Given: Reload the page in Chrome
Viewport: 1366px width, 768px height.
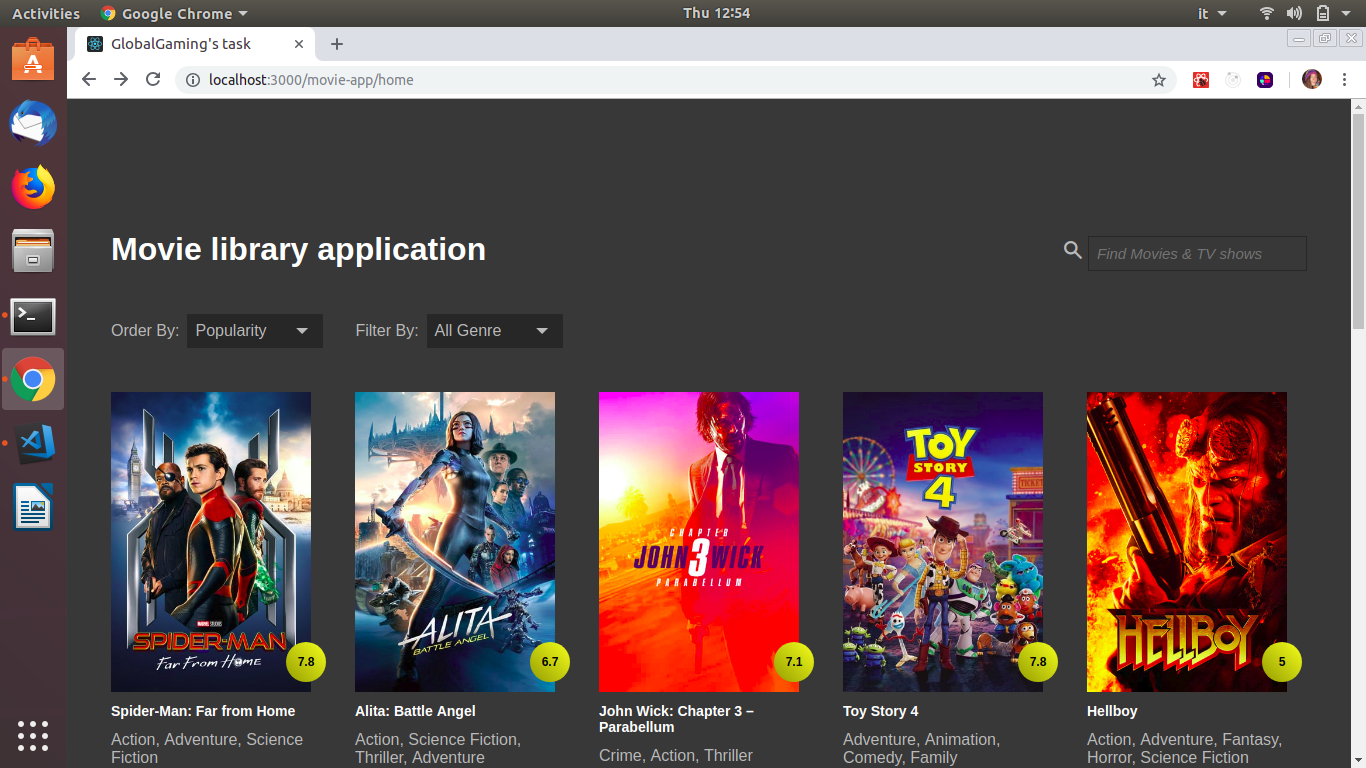Looking at the screenshot, I should 153,80.
